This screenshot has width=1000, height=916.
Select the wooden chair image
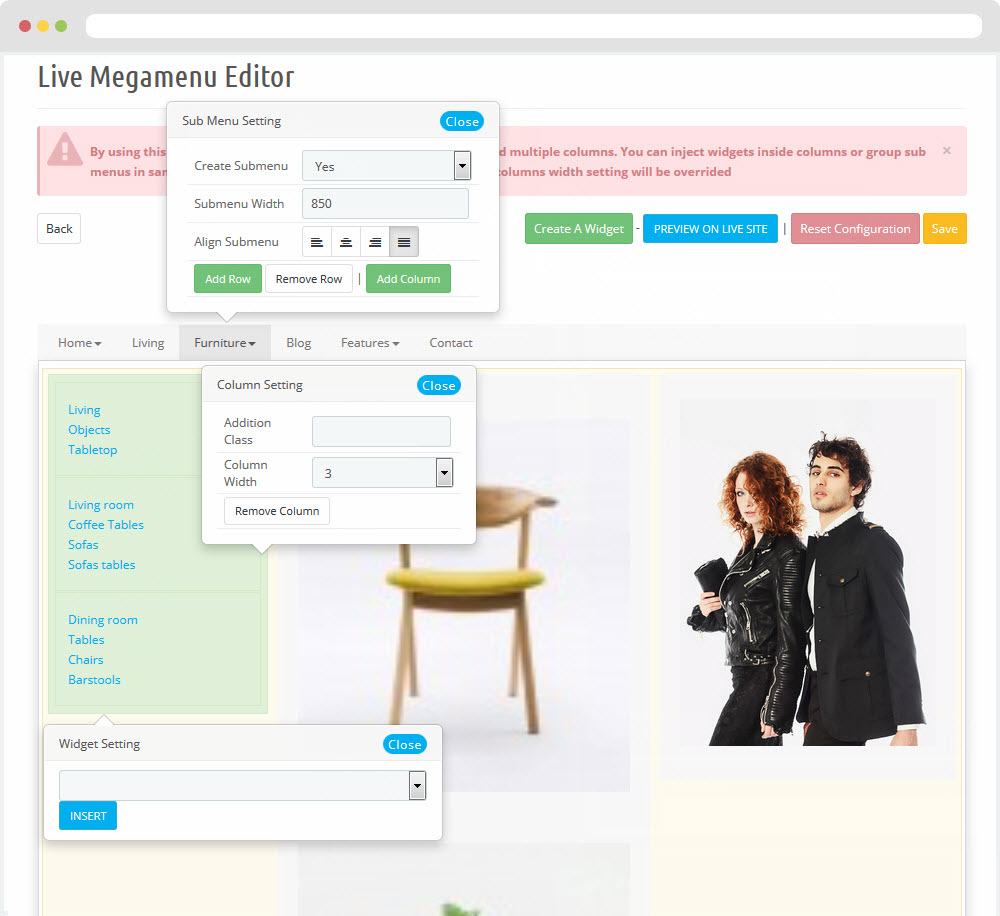click(x=464, y=606)
